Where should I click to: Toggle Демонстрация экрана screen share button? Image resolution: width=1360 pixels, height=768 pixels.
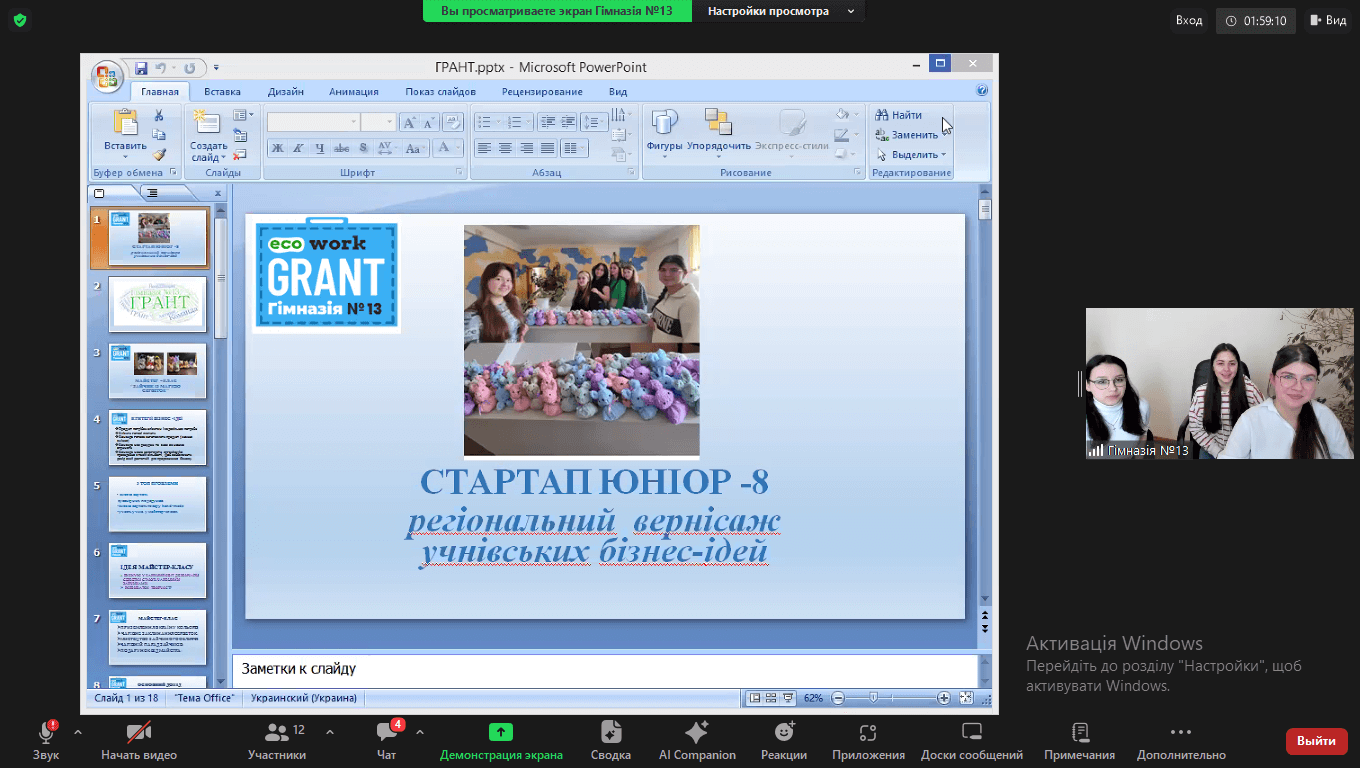[x=501, y=741]
